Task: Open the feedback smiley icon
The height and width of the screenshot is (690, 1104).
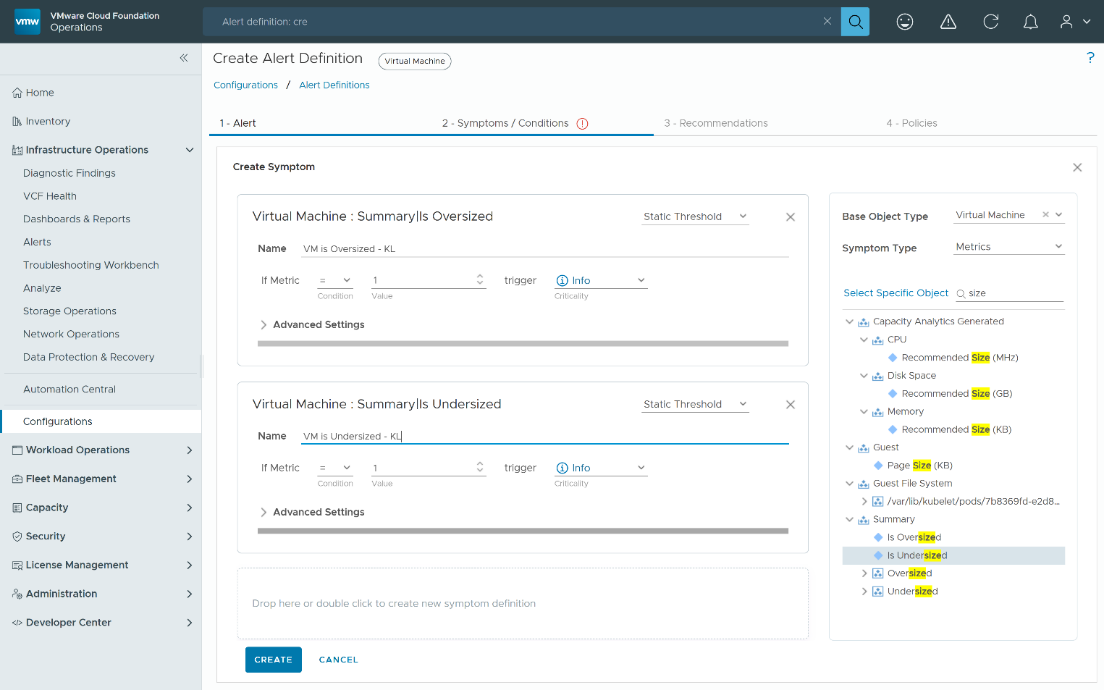Action: (x=905, y=22)
